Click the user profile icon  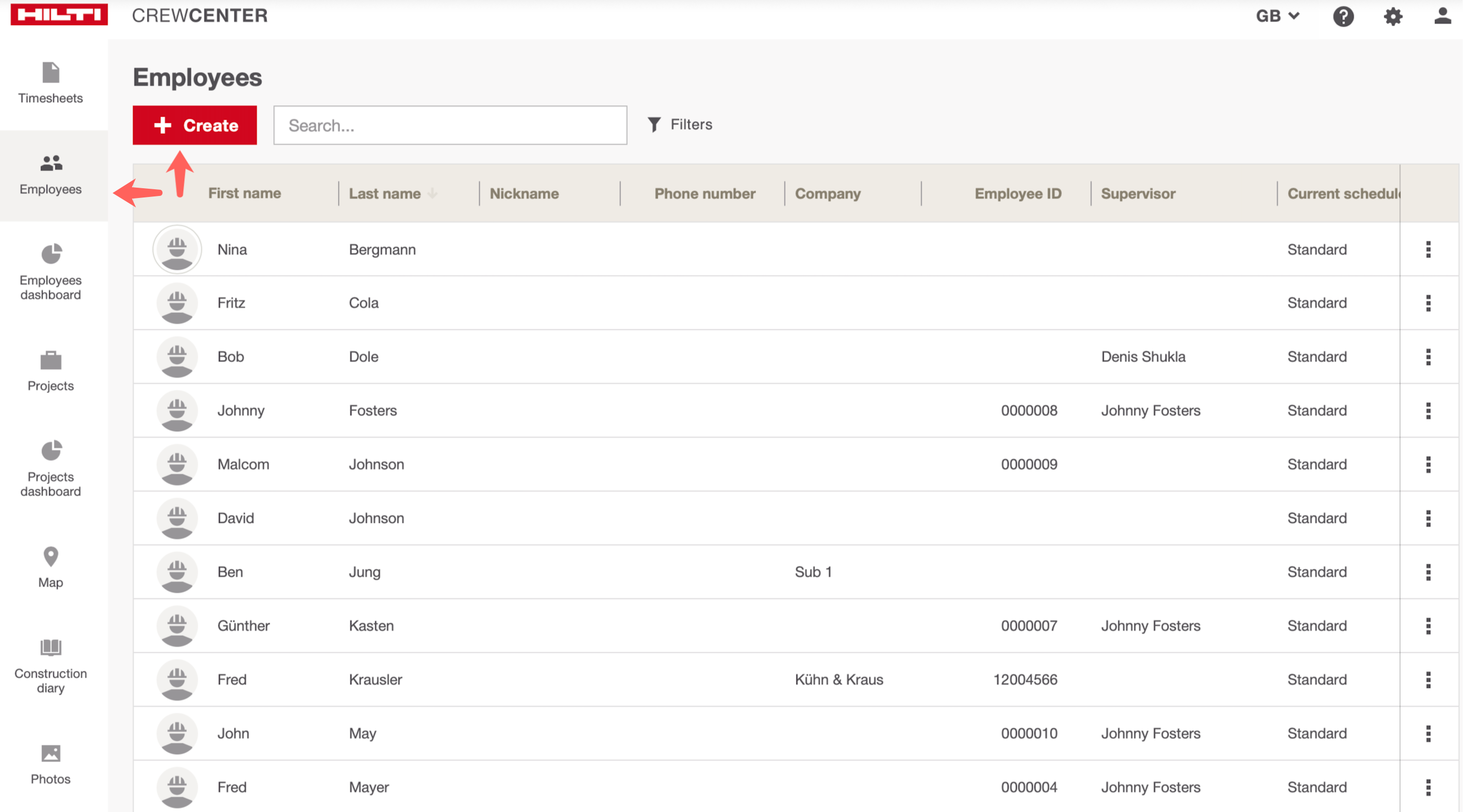tap(1442, 16)
